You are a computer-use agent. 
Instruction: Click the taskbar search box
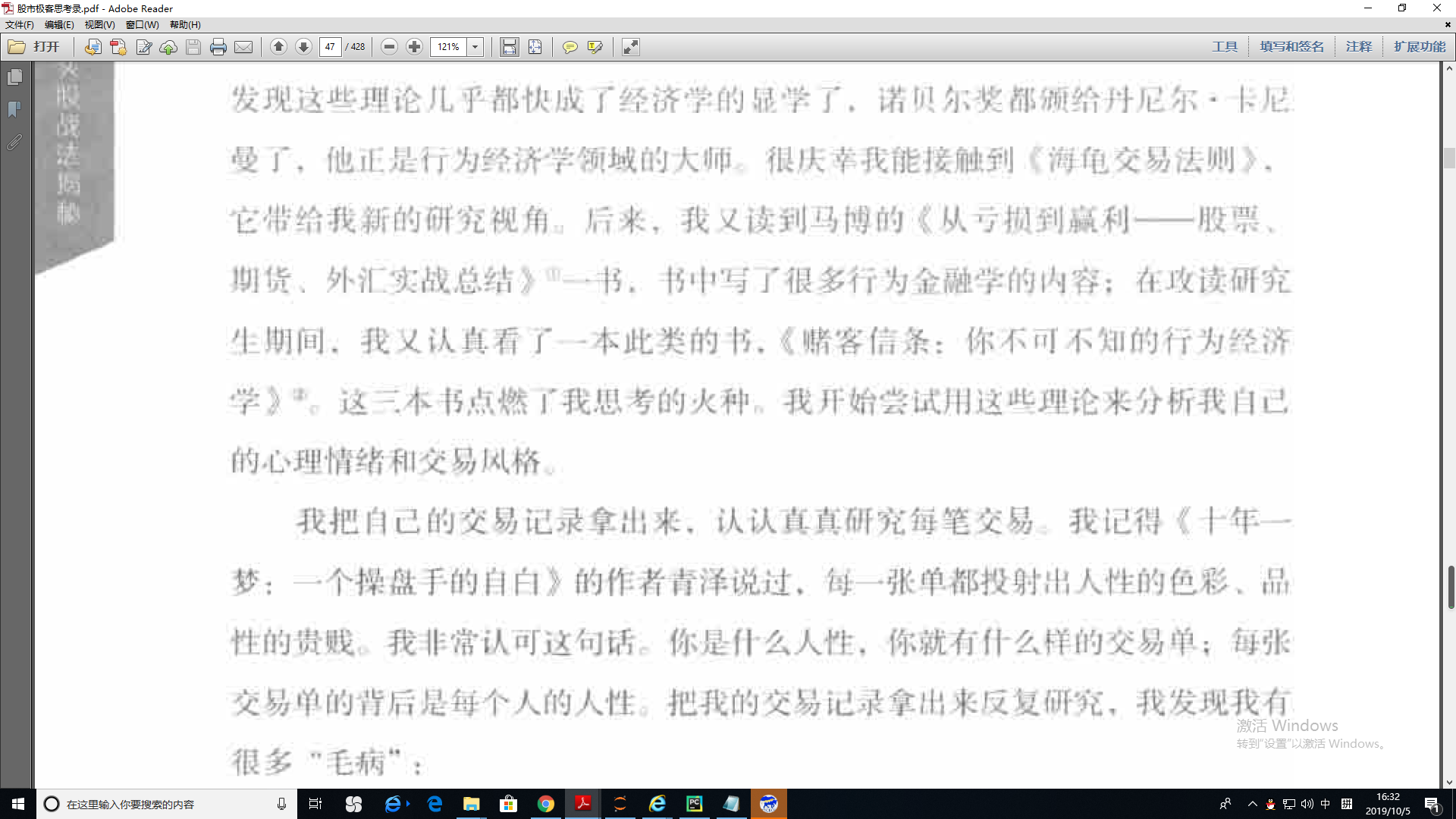(167, 804)
